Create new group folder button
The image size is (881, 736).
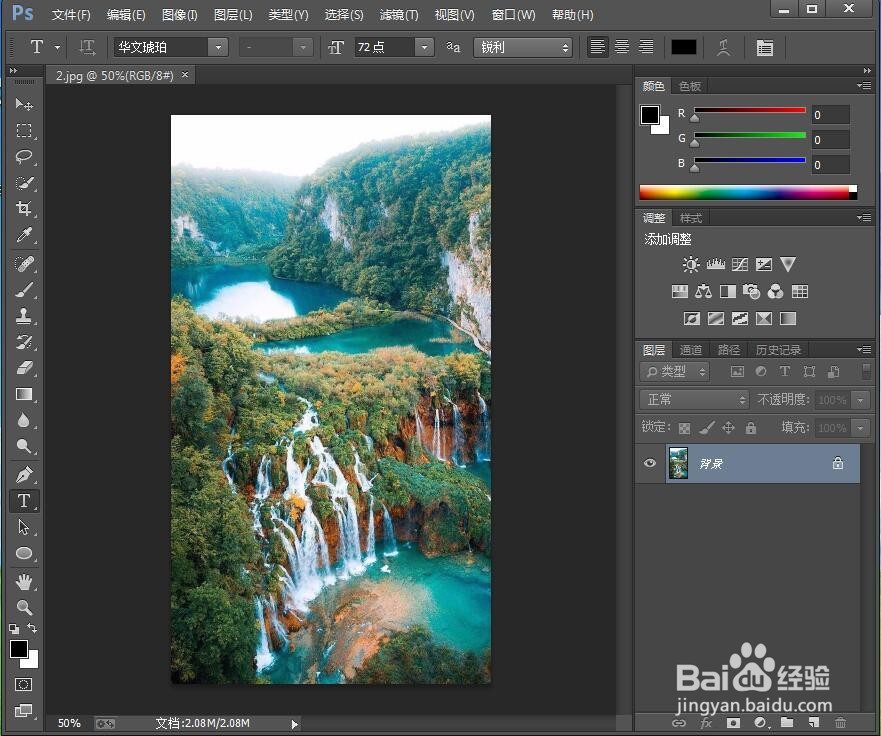(x=787, y=723)
